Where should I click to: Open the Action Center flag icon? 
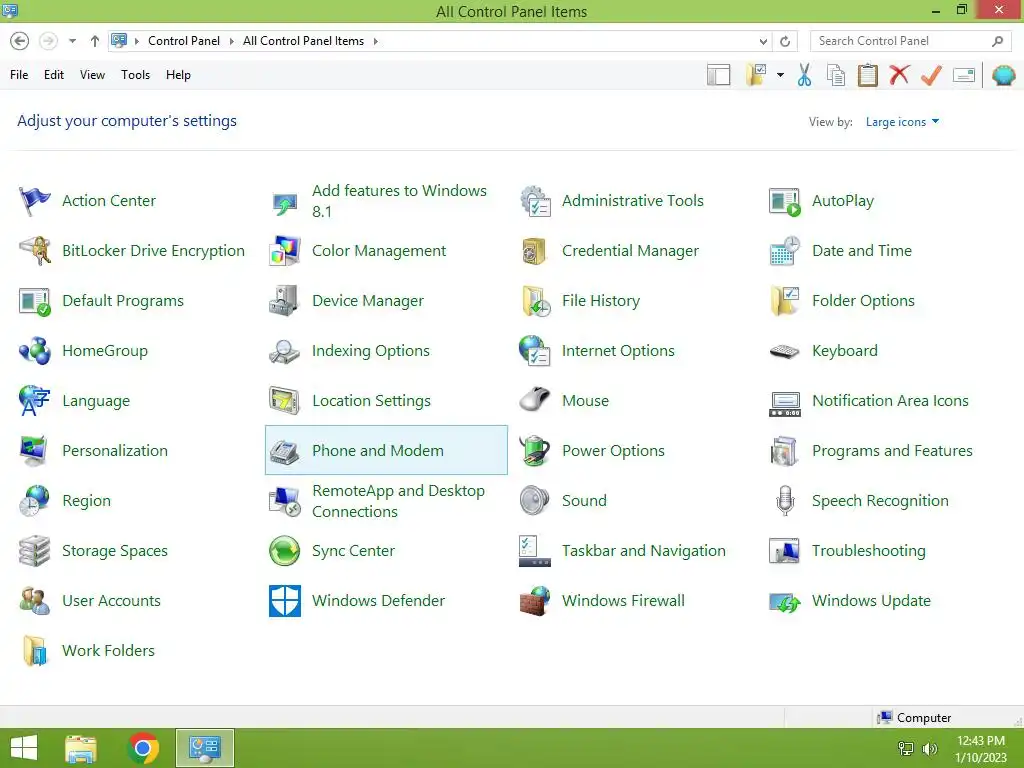click(35, 200)
